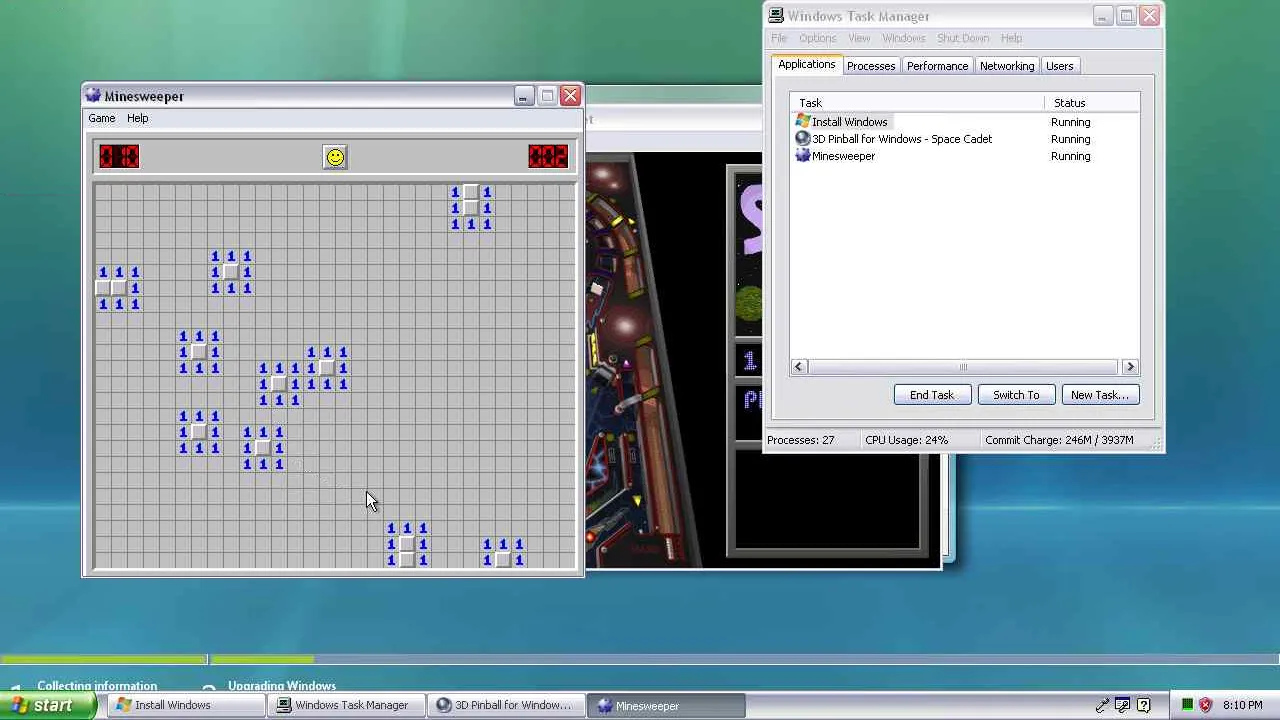Activate the 3D Pinball taskbar button
Viewport: 1280px width, 720px height.
pyautogui.click(x=506, y=705)
